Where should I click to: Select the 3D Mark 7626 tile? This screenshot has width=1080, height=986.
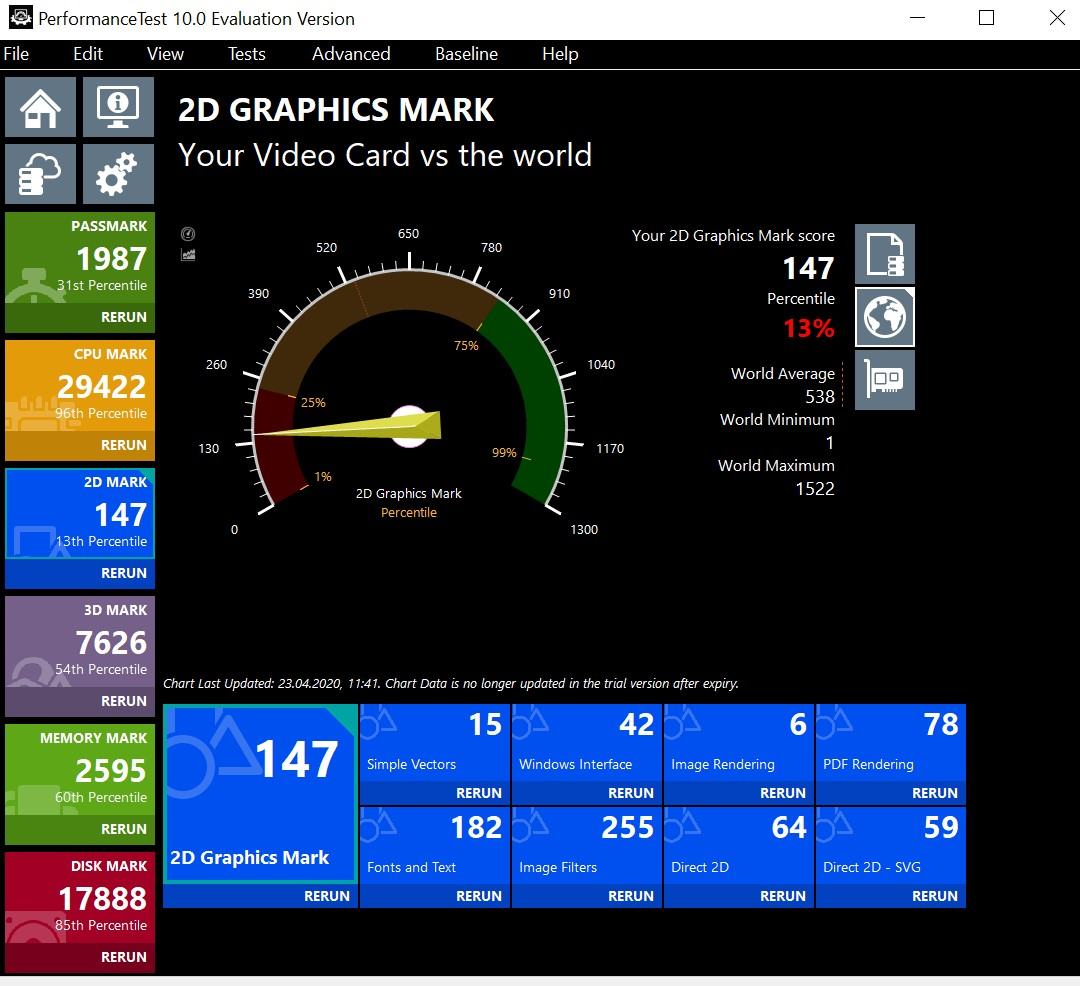(80, 642)
